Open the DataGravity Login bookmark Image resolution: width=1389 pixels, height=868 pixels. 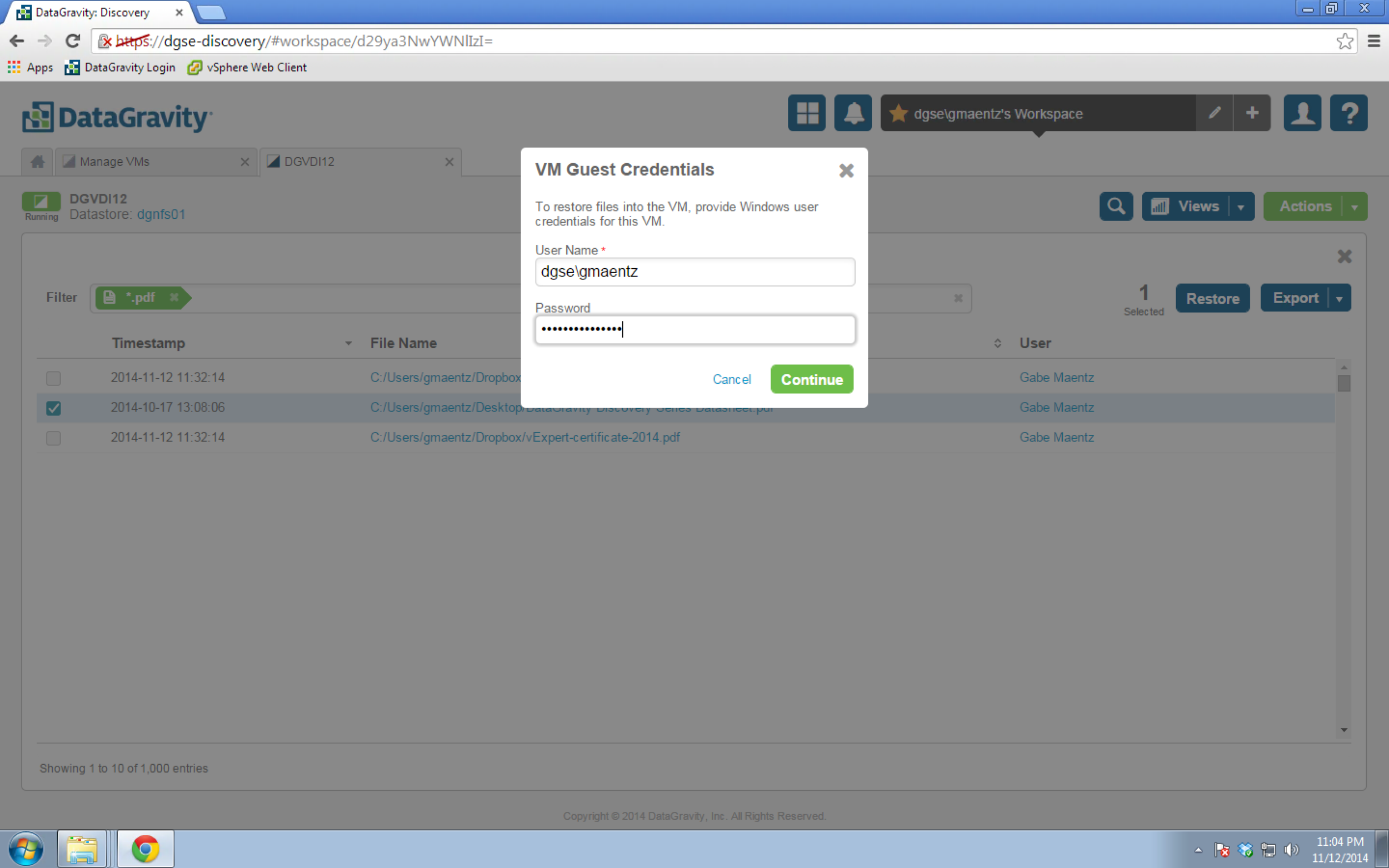tap(120, 67)
